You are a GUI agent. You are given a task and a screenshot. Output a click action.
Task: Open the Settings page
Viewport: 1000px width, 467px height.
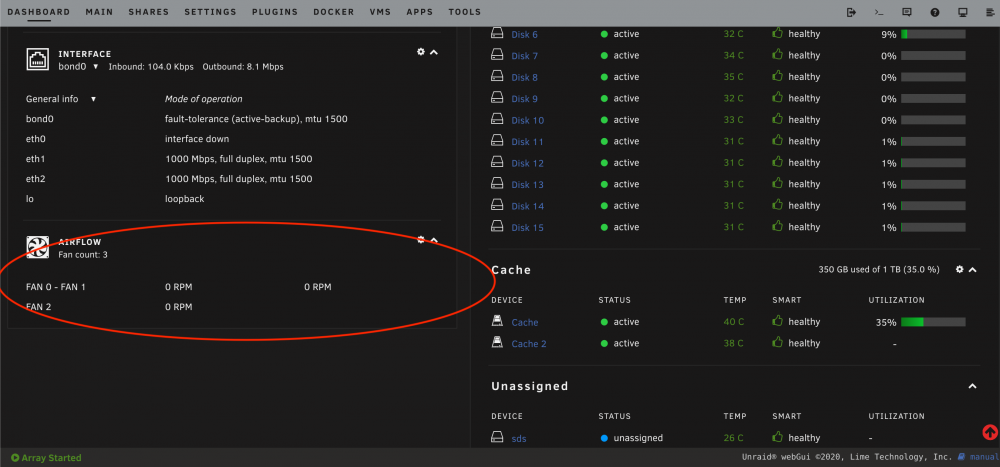[210, 12]
